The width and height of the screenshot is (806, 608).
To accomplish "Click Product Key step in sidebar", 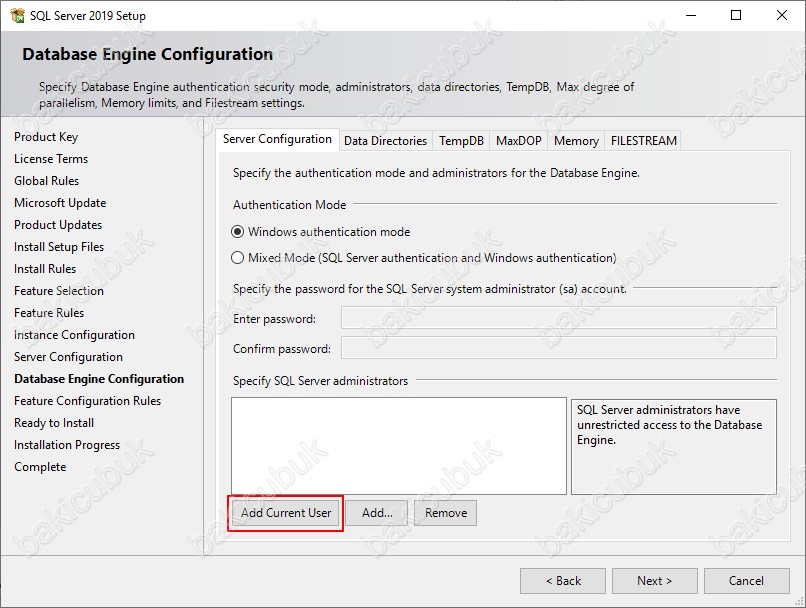I will 46,137.
